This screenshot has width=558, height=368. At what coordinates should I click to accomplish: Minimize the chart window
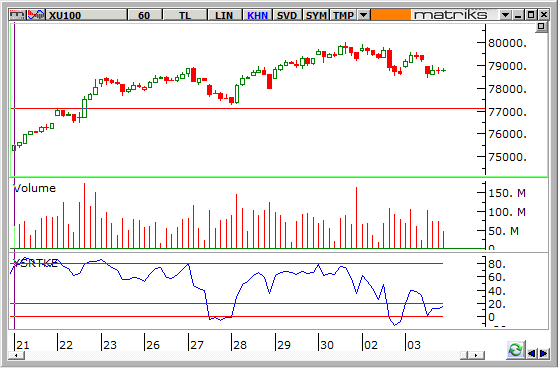click(518, 15)
